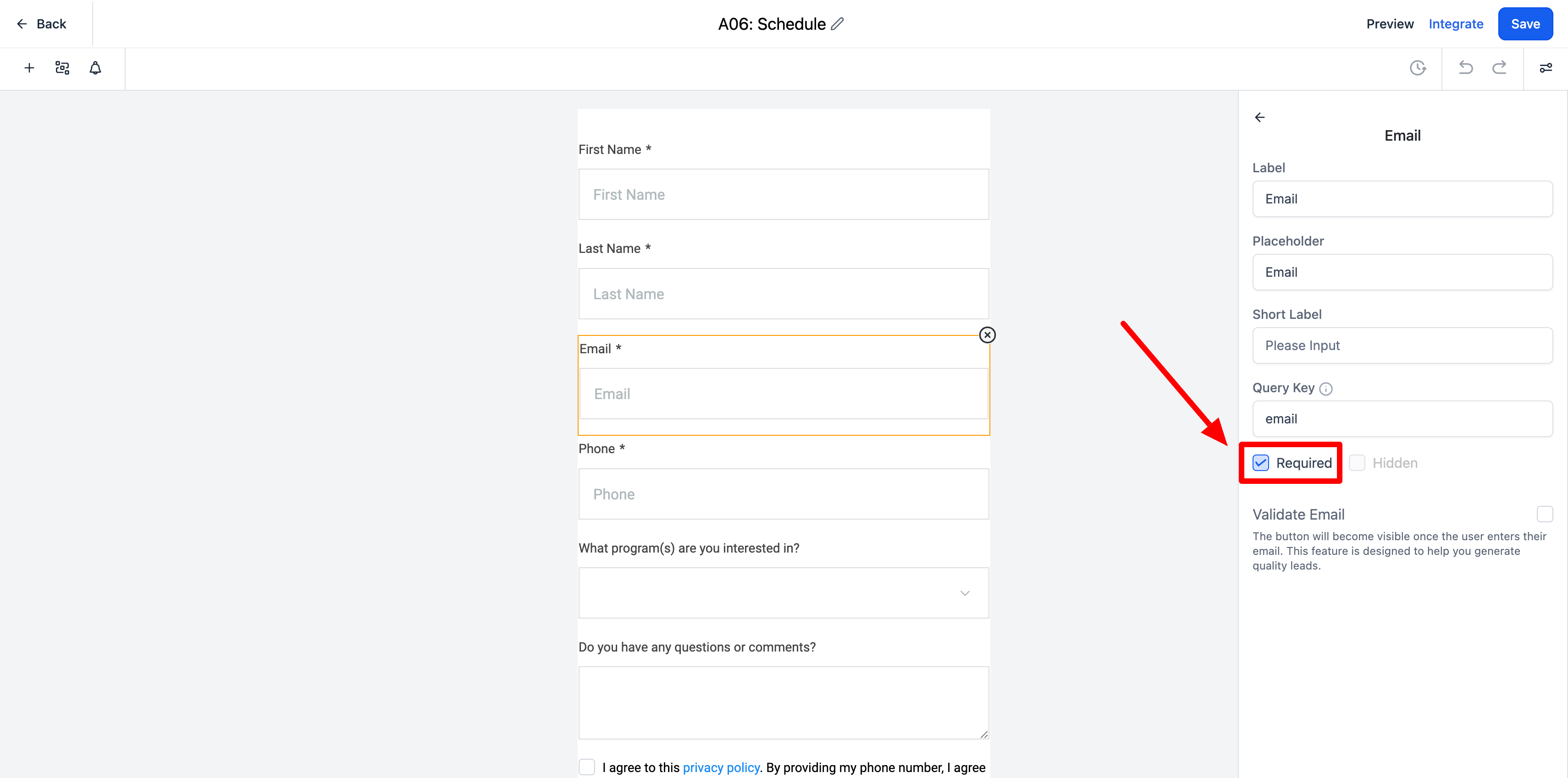
Task: Check the privacy policy agreement box
Action: (x=587, y=767)
